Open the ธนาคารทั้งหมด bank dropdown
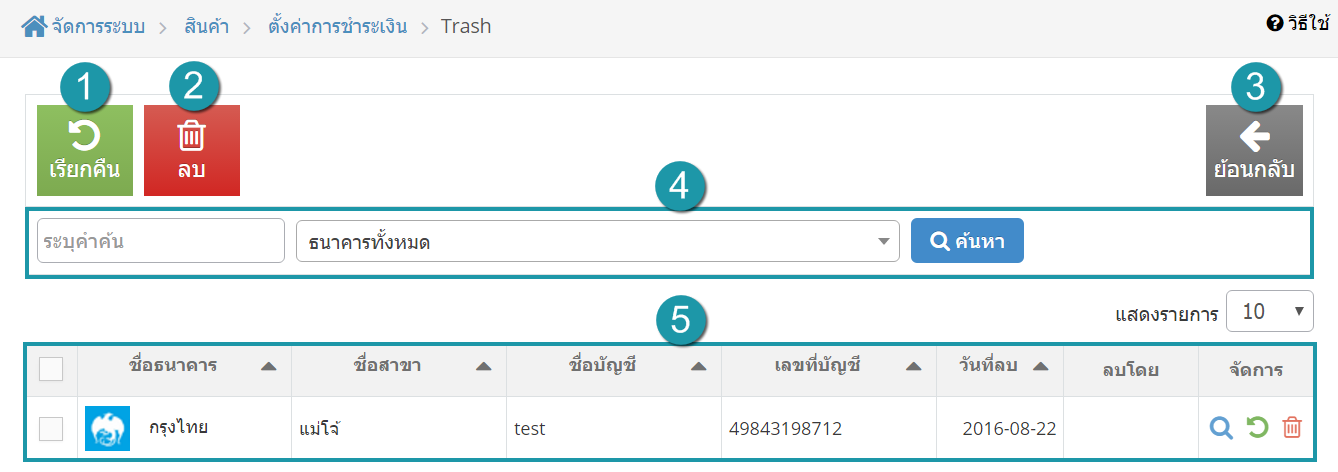This screenshot has width=1338, height=472. (x=598, y=241)
